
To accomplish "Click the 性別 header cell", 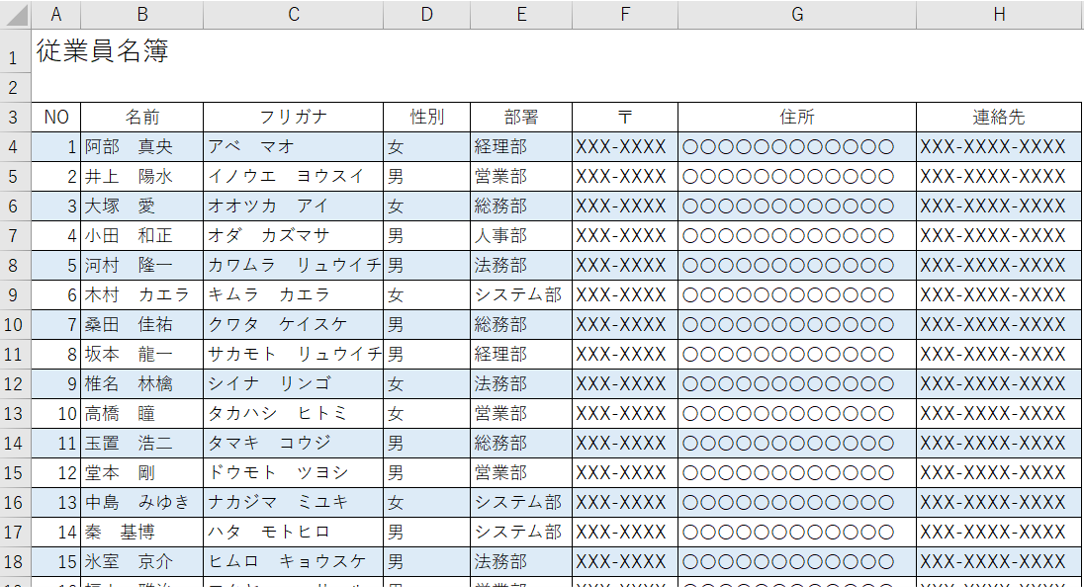I will click(x=427, y=117).
